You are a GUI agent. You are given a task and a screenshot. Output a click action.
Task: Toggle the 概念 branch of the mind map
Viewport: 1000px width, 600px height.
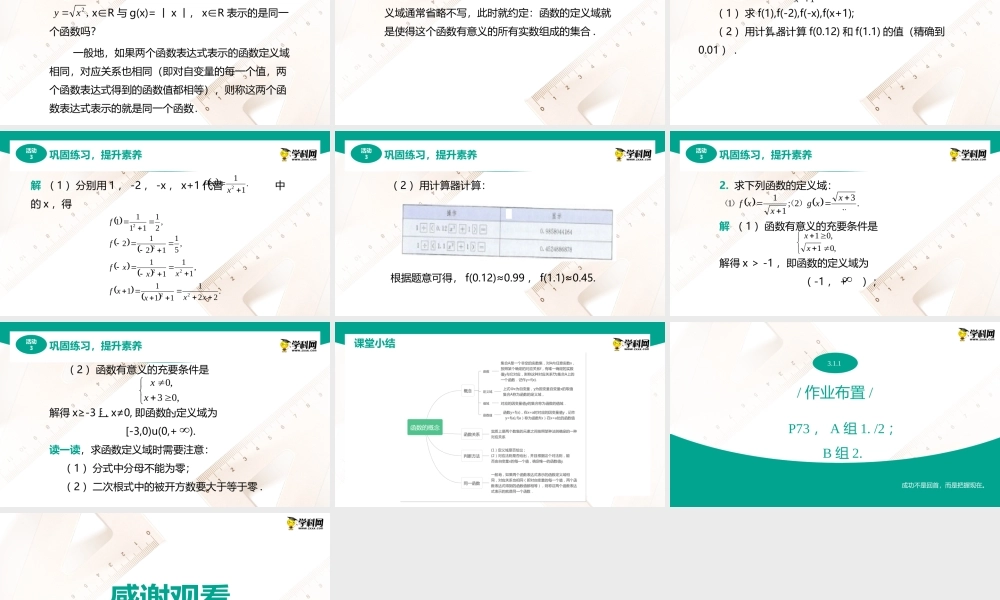point(467,391)
